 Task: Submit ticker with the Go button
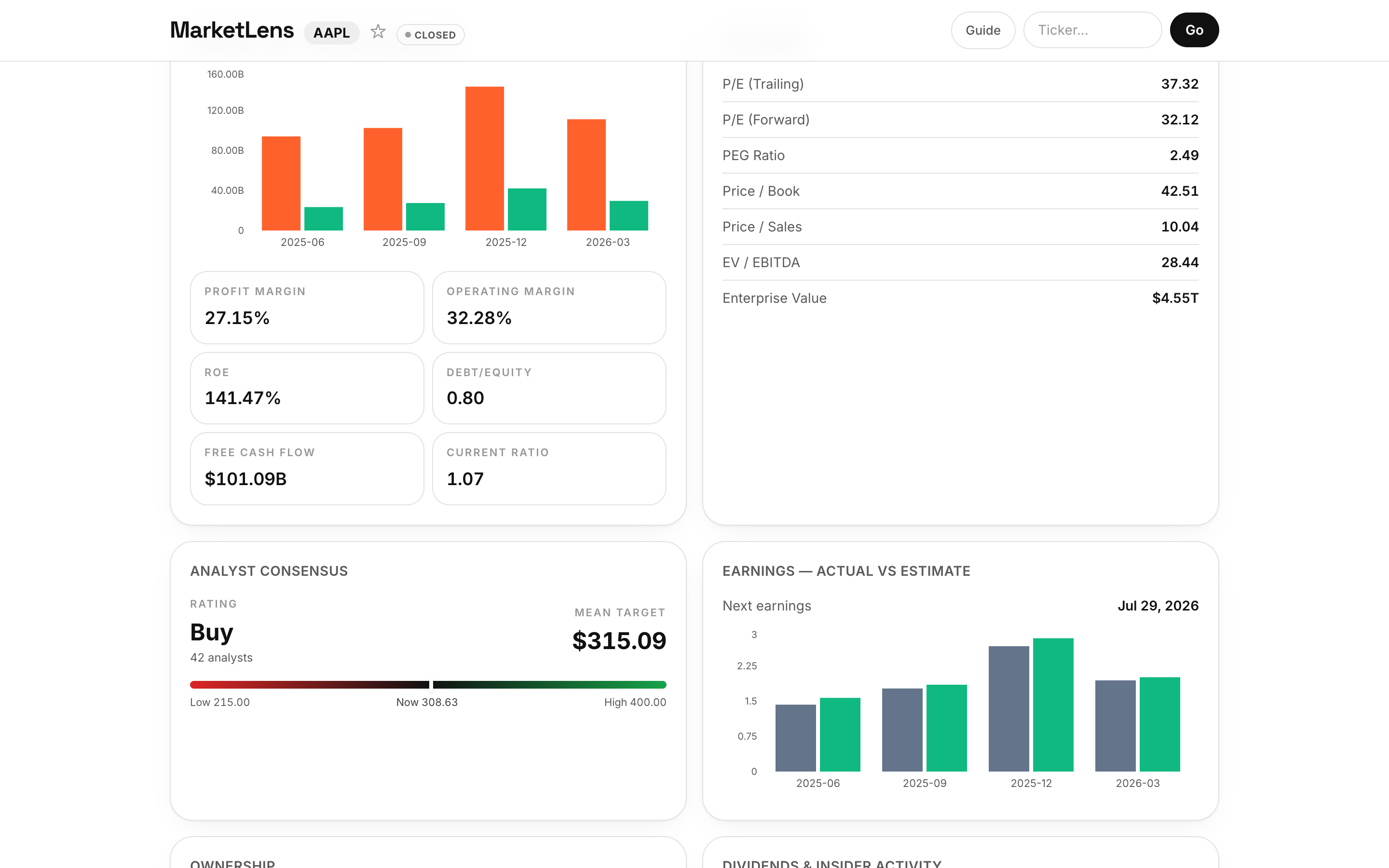pyautogui.click(x=1194, y=30)
